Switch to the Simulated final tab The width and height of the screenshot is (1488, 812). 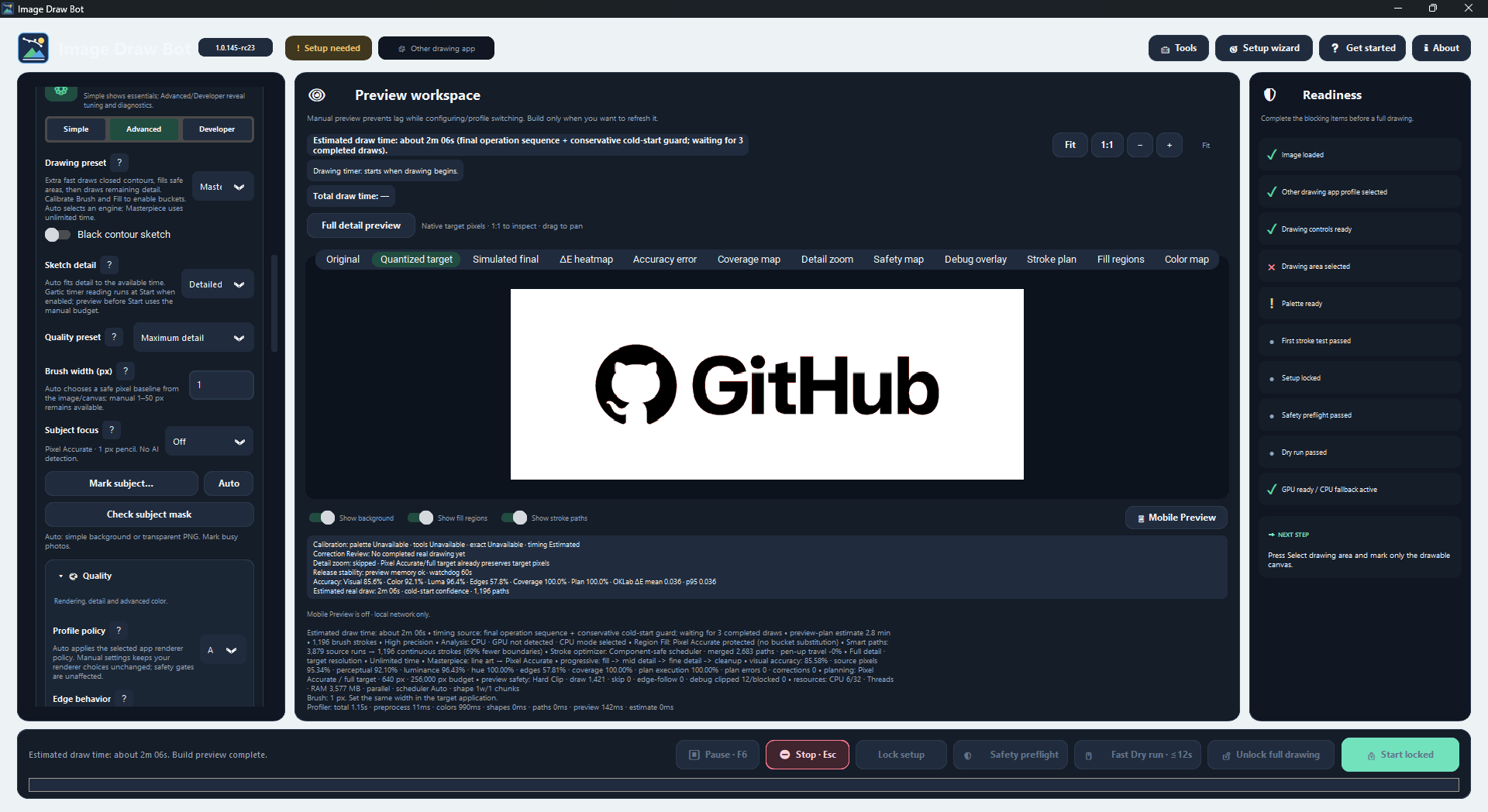pyautogui.click(x=505, y=260)
